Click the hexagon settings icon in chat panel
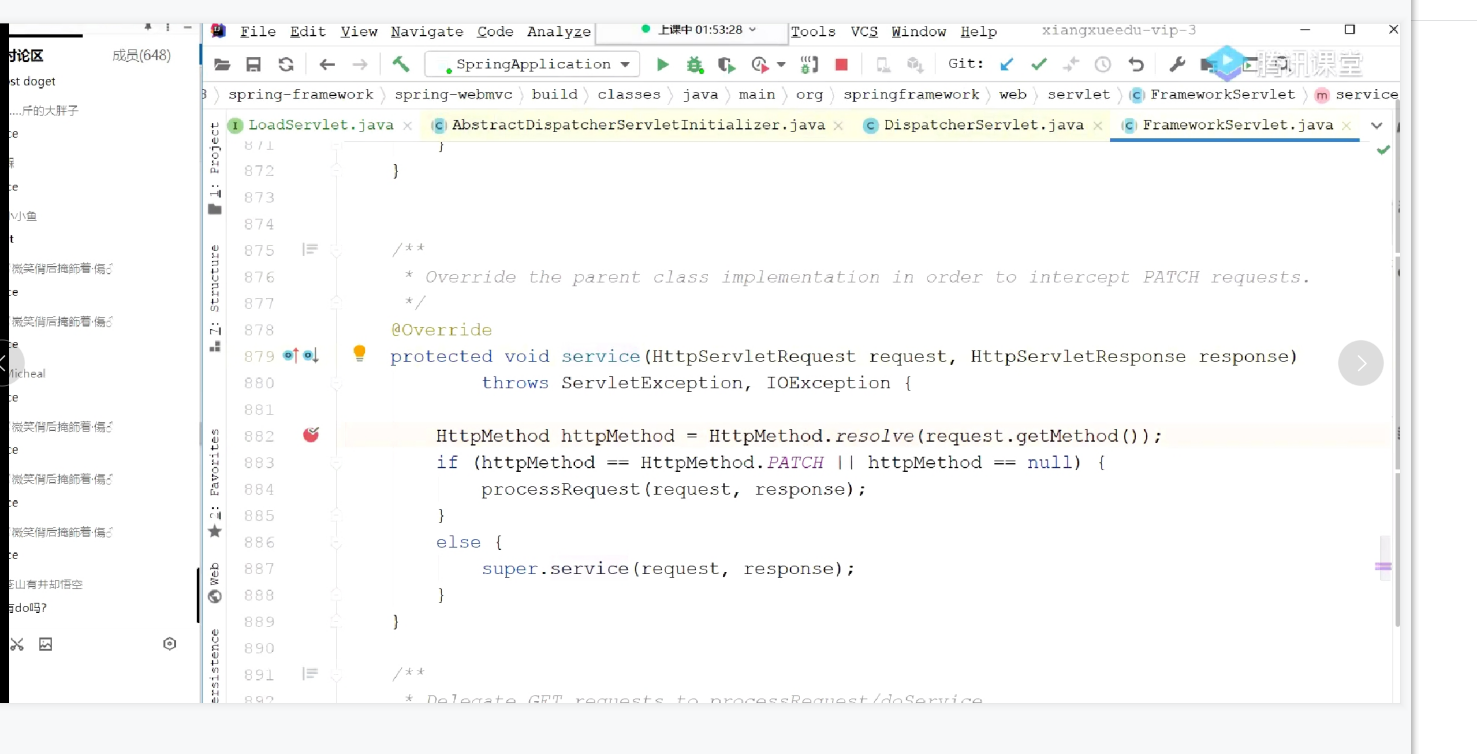Screen dimensions: 1477x754 (x=170, y=644)
